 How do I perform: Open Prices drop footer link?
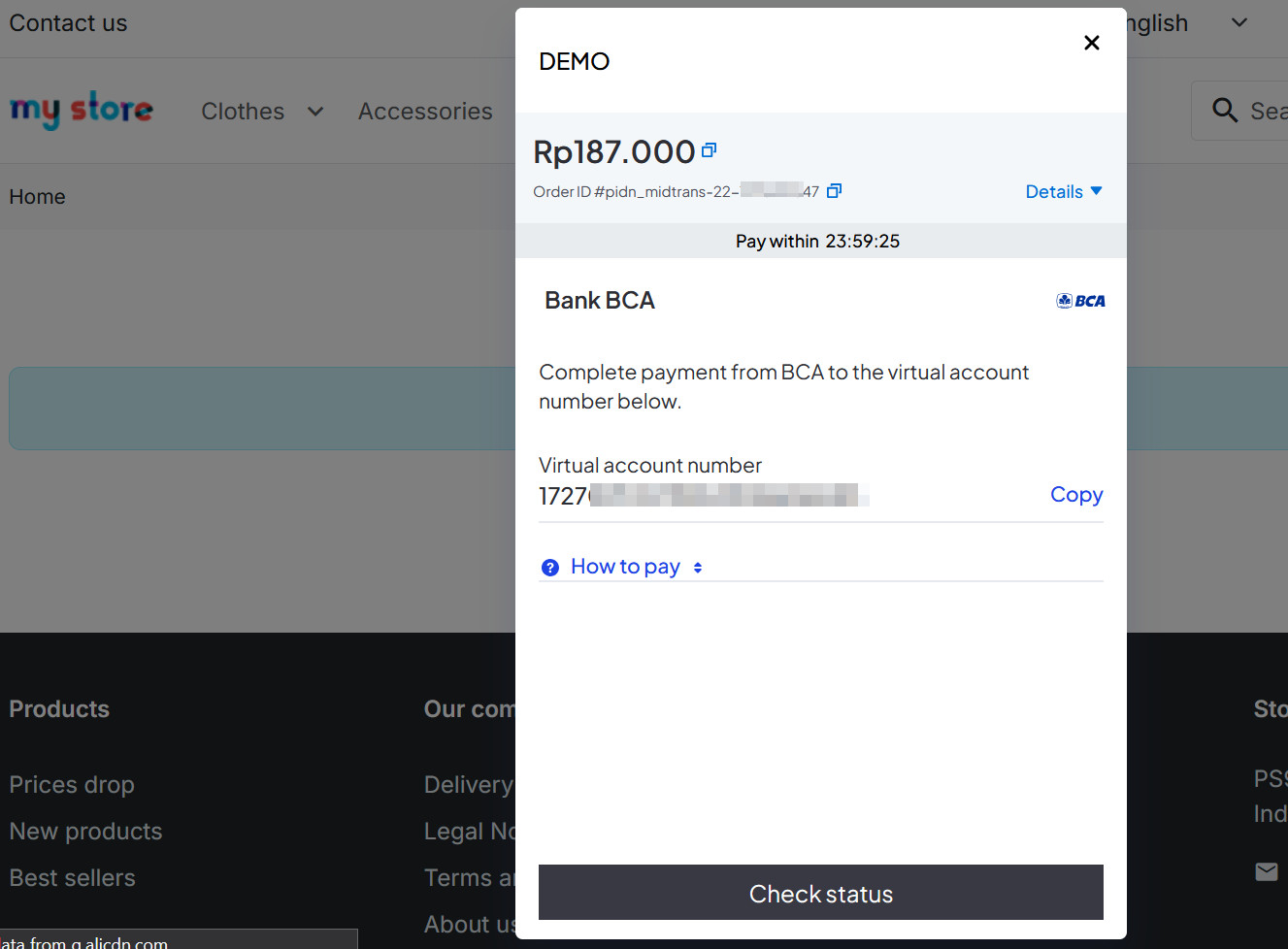coord(72,784)
